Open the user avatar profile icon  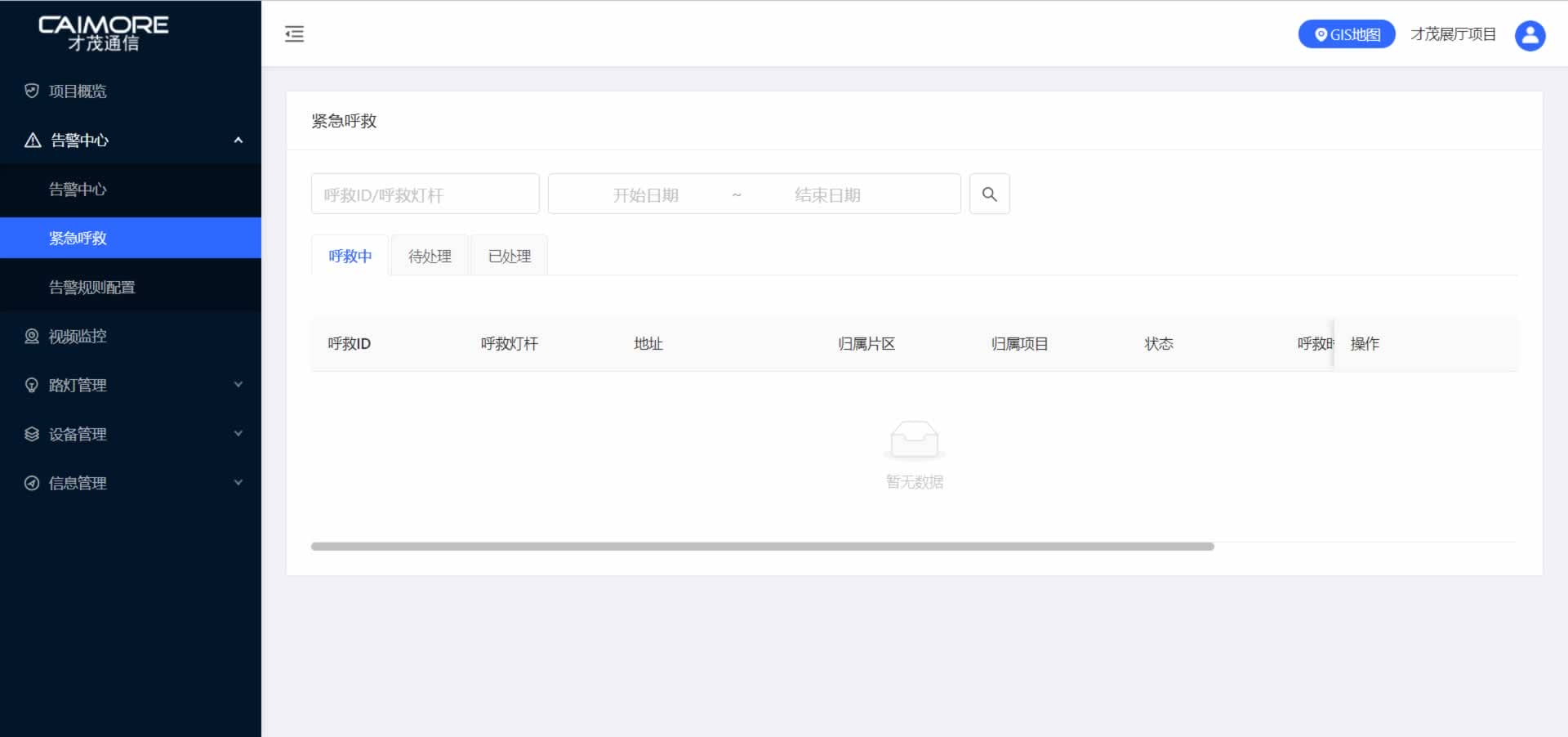[1530, 35]
